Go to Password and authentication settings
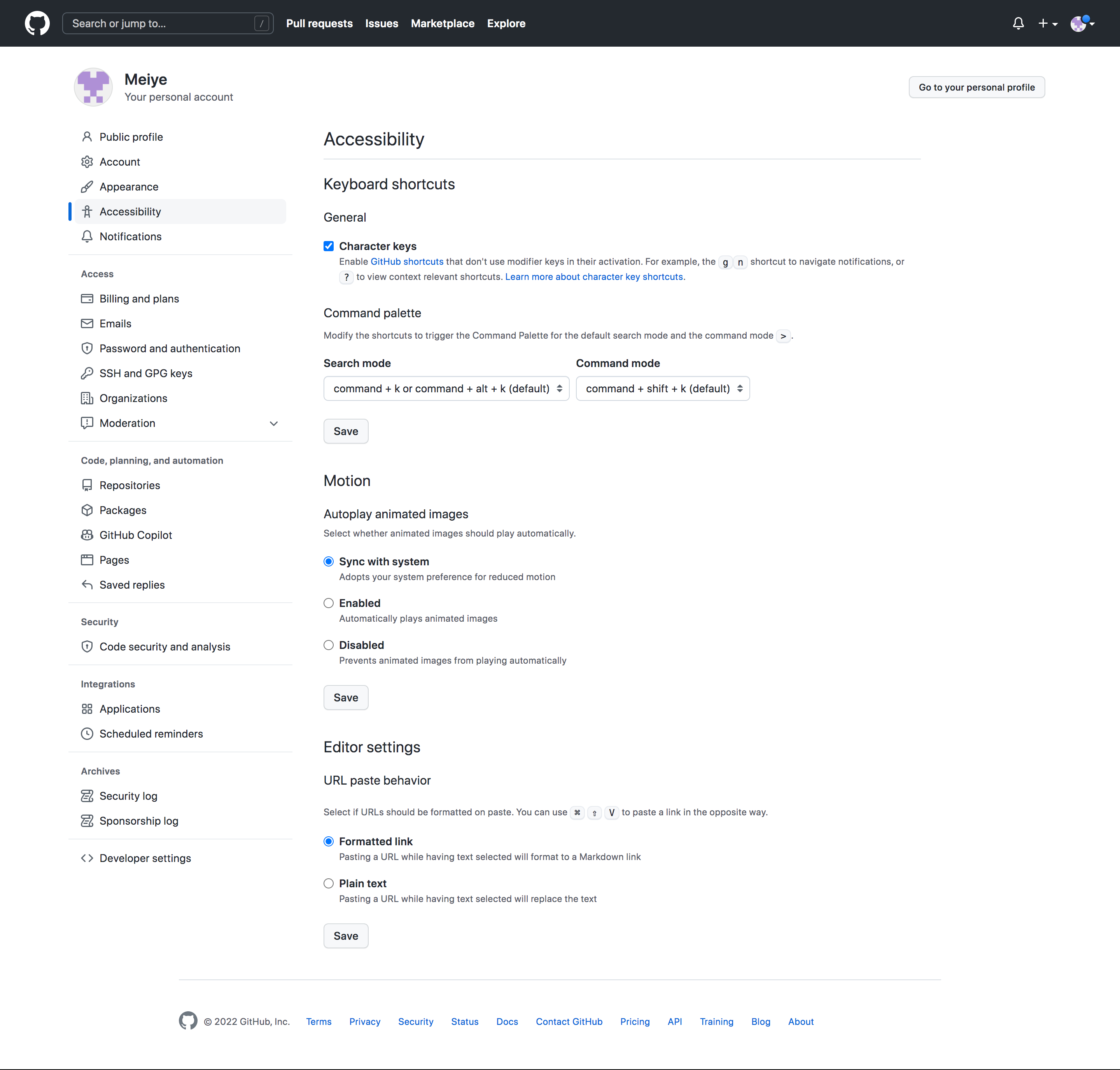This screenshot has height=1070, width=1120. tap(180, 348)
